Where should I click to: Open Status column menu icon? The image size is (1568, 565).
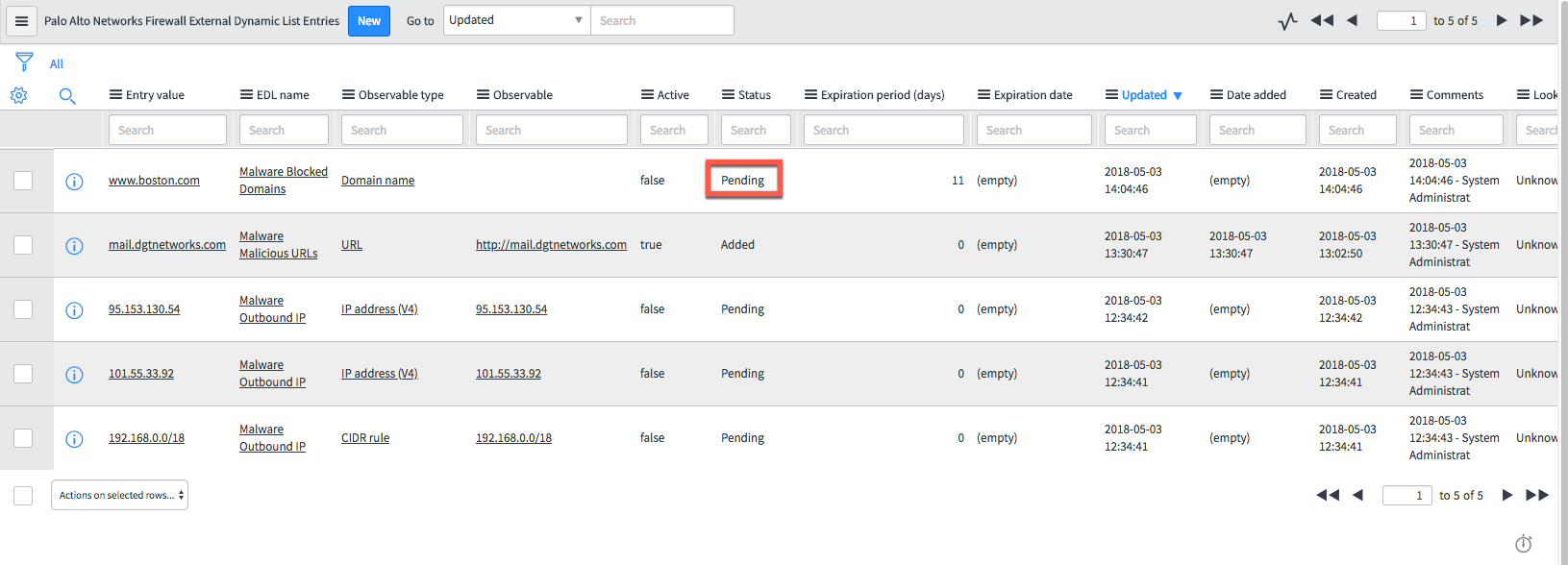click(728, 94)
